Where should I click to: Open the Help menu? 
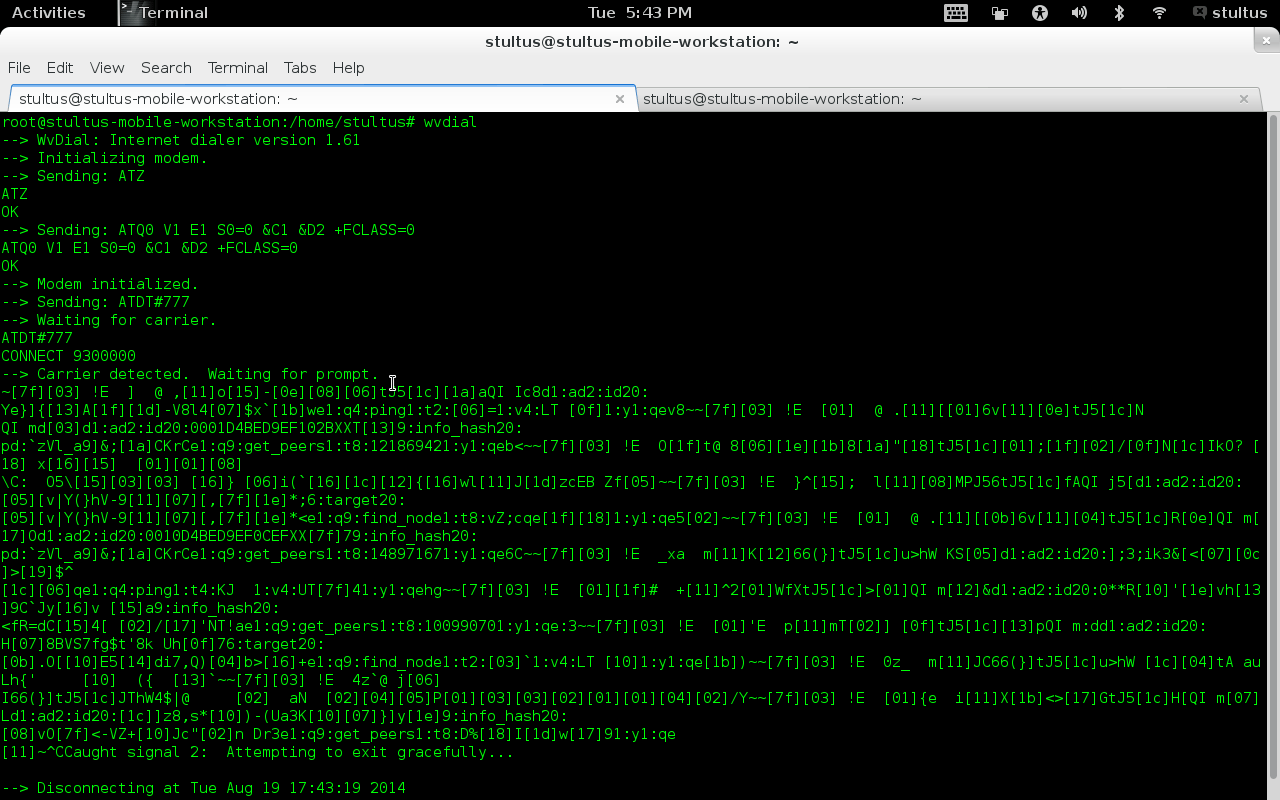[x=348, y=67]
